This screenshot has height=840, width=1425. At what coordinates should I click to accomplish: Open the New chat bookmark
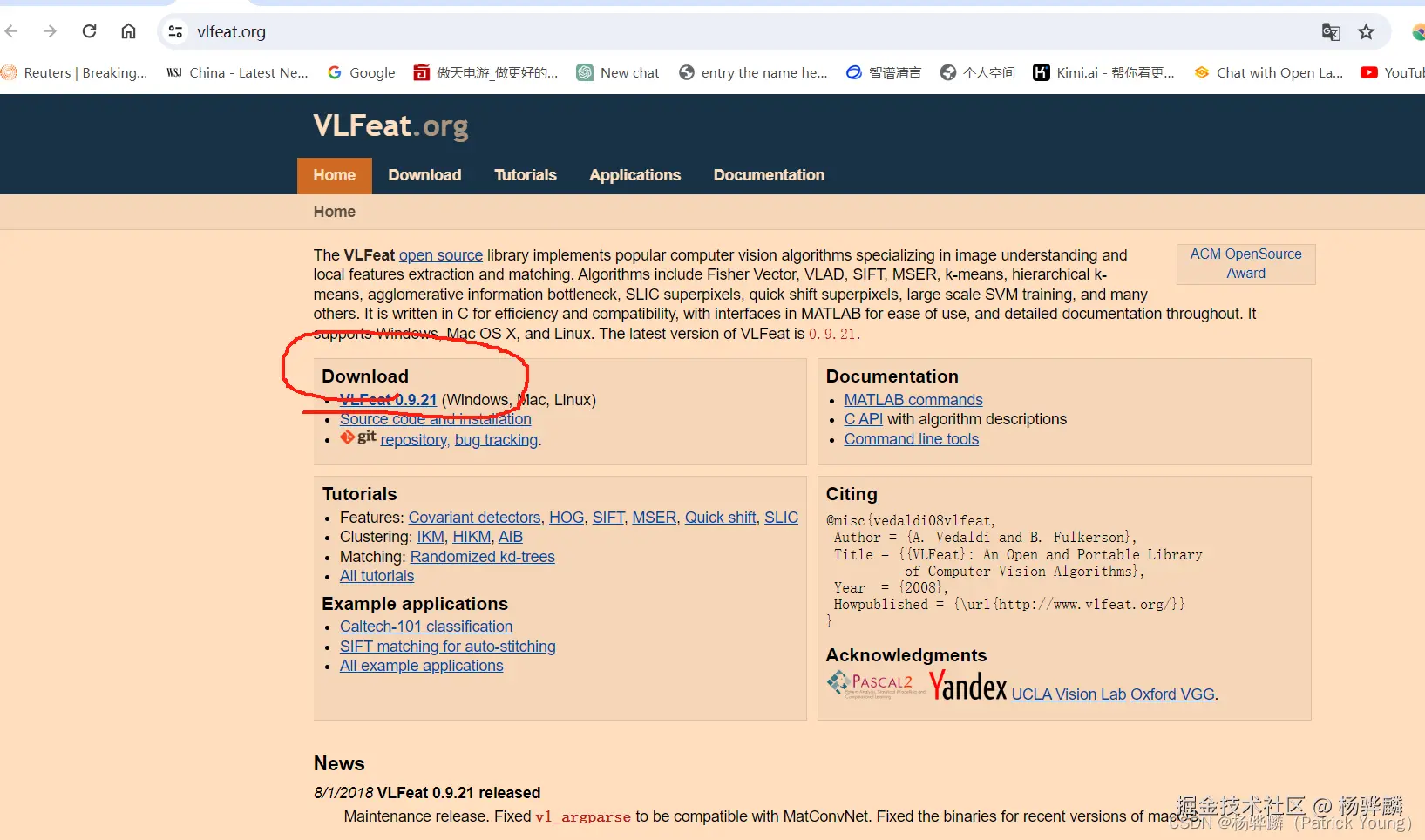tap(618, 73)
